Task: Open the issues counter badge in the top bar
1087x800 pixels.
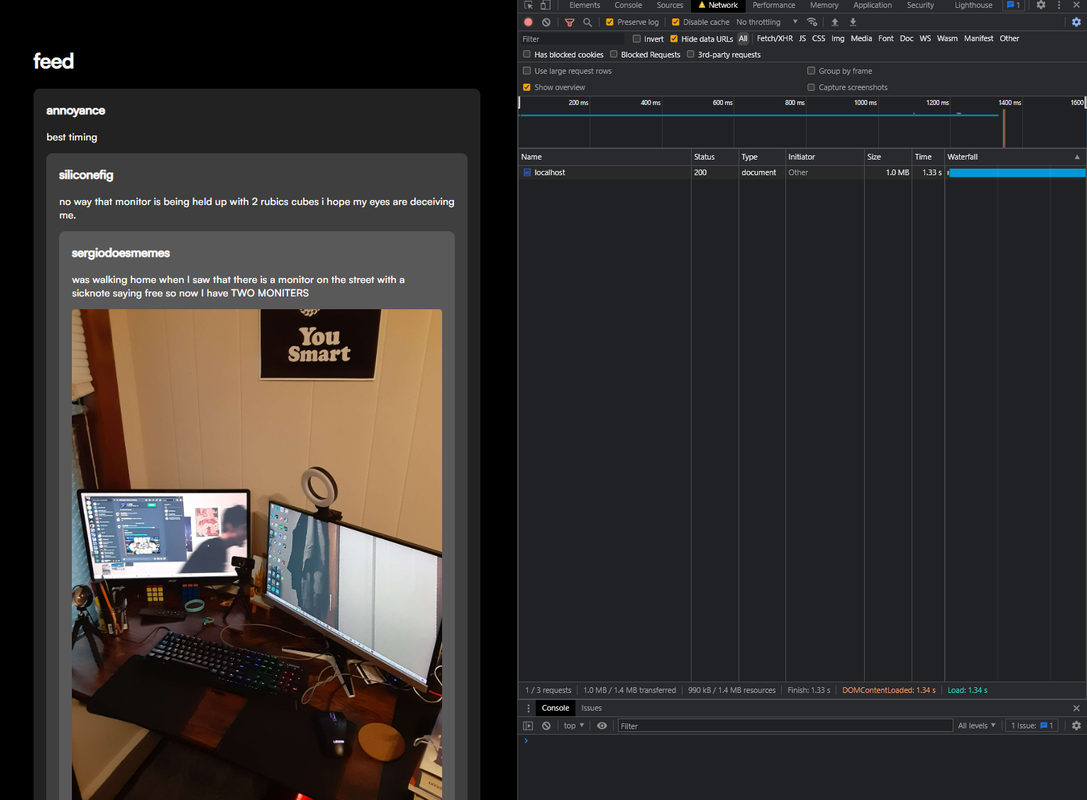Action: (x=1014, y=5)
